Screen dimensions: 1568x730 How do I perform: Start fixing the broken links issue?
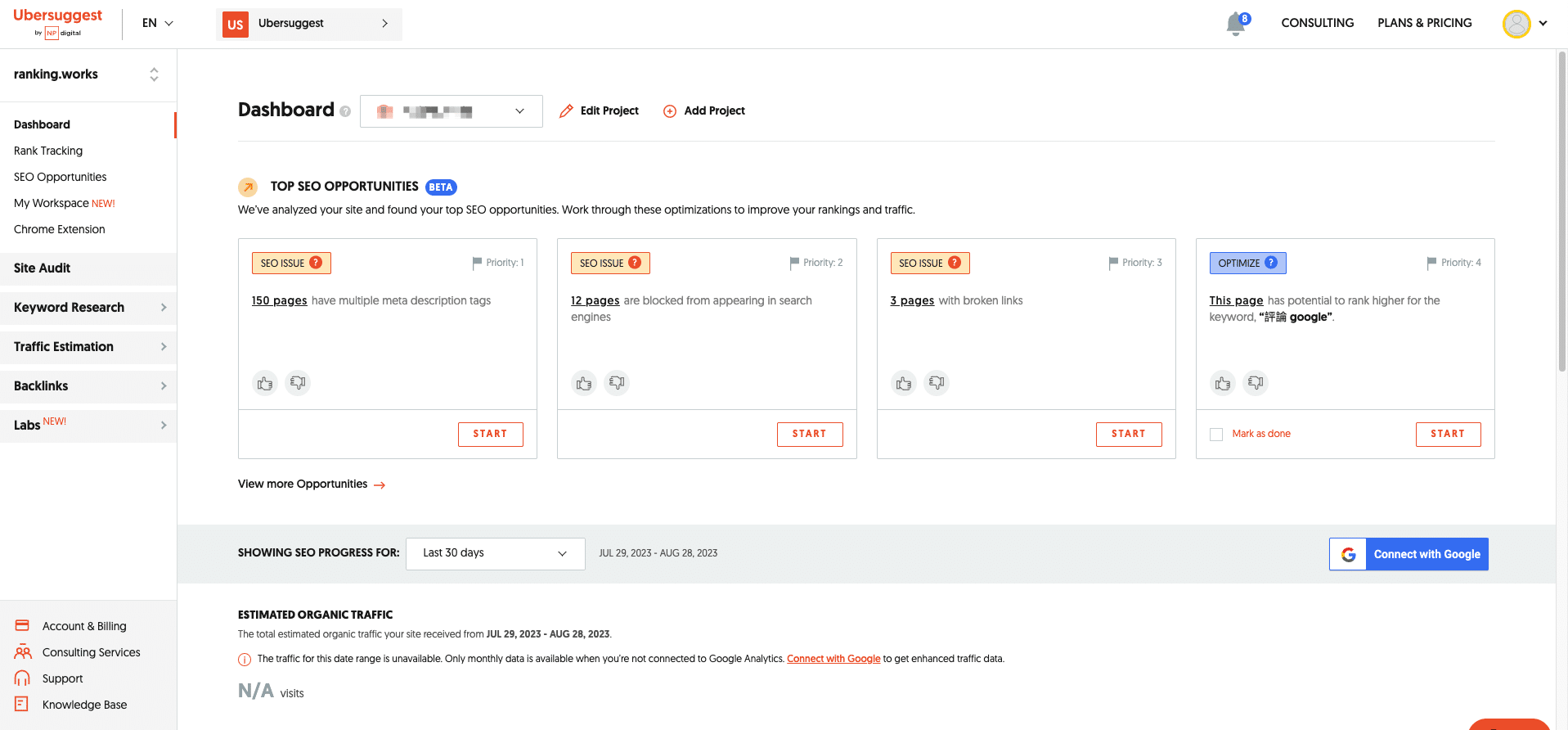[x=1128, y=434]
